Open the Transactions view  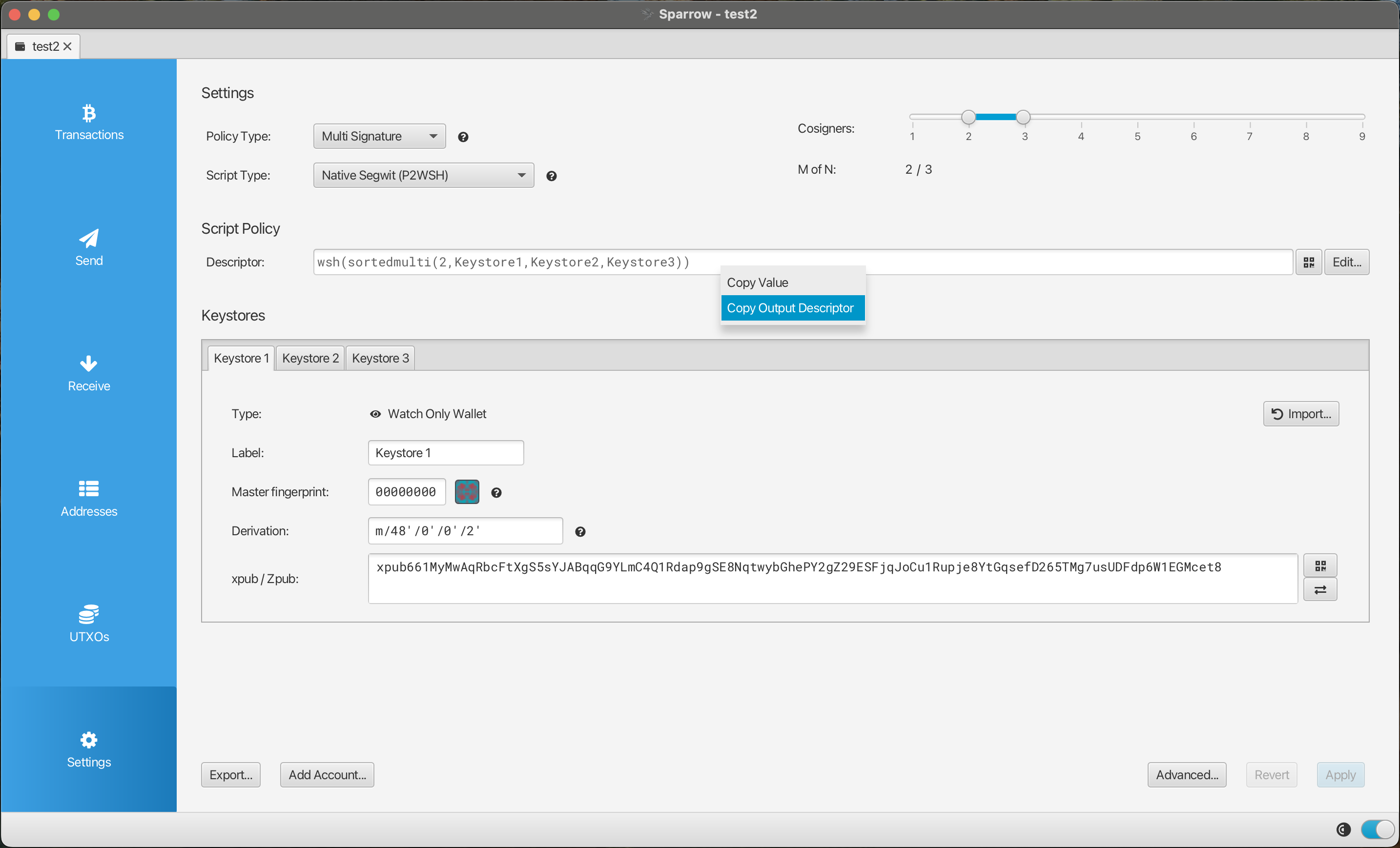pos(89,121)
